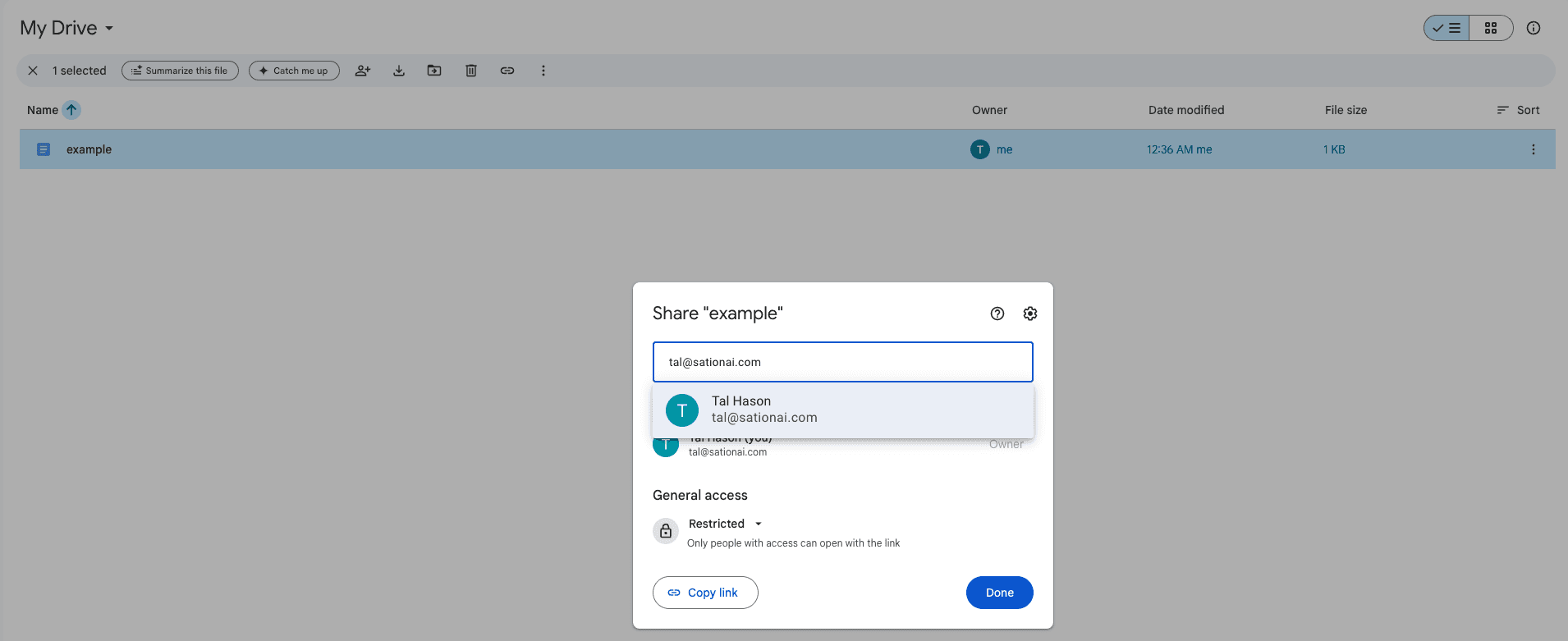Click the email input field
Image resolution: width=1568 pixels, height=641 pixels.
[842, 362]
